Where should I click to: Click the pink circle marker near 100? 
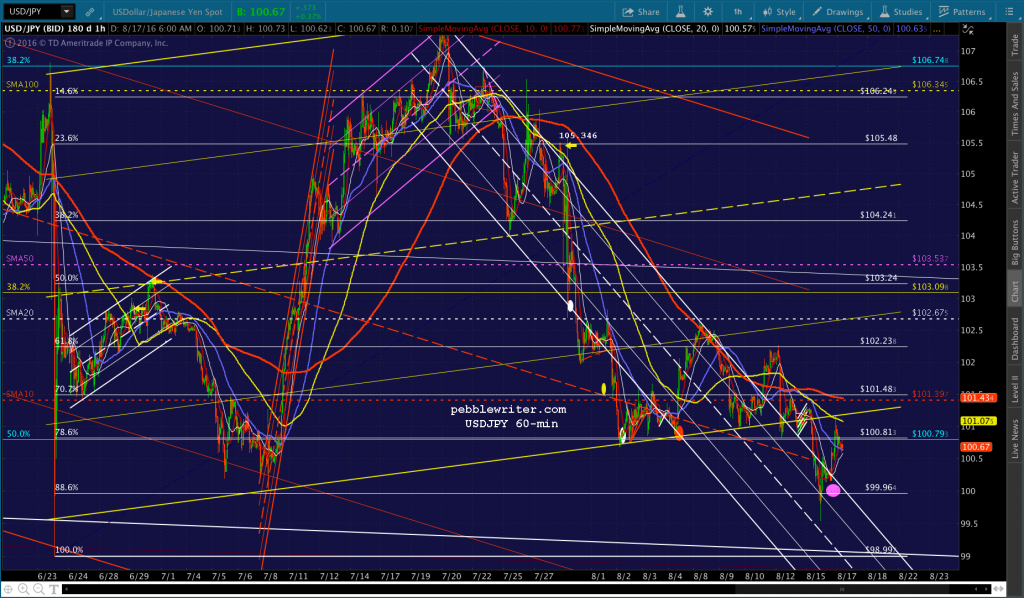click(x=833, y=490)
